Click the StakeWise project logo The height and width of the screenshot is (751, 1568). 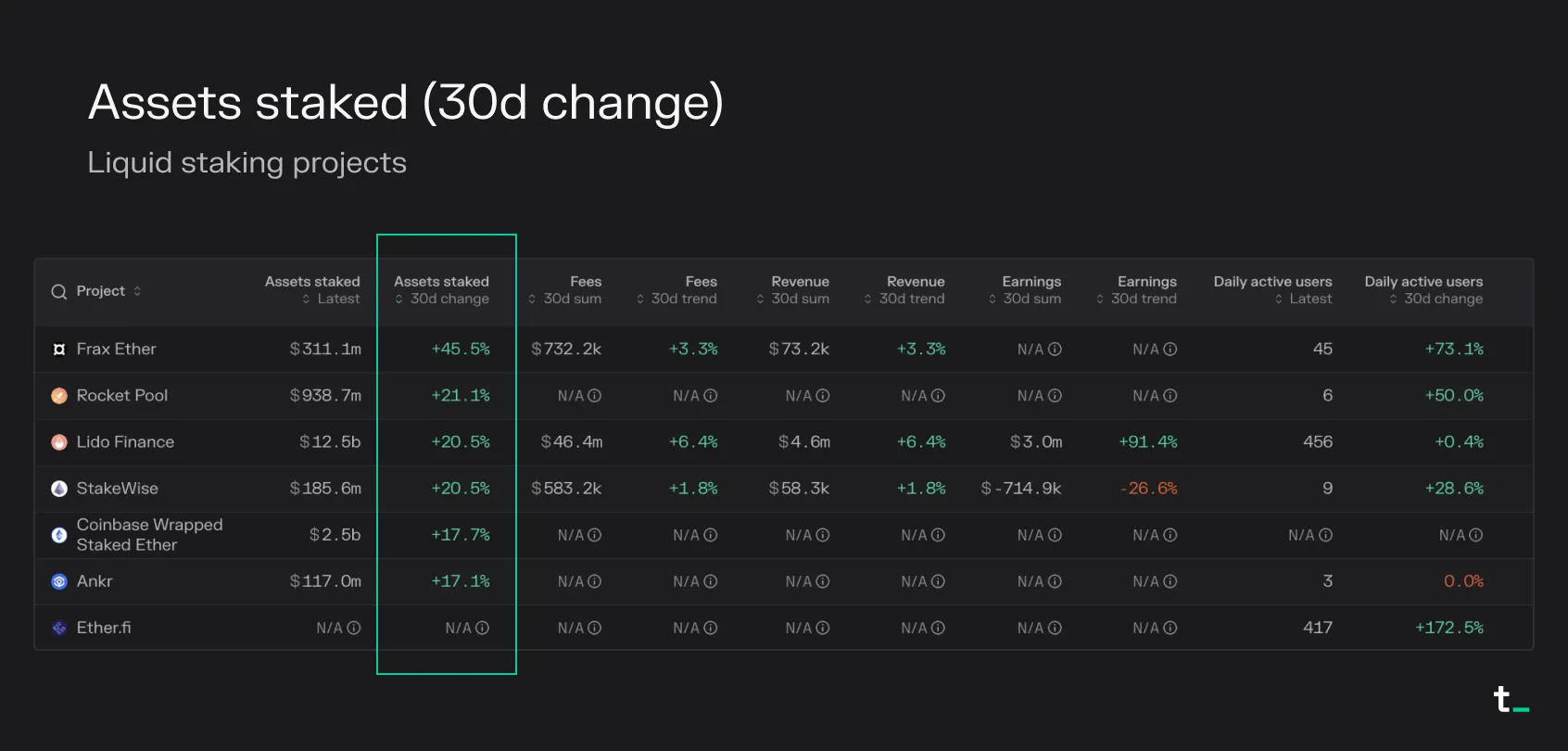pos(59,489)
